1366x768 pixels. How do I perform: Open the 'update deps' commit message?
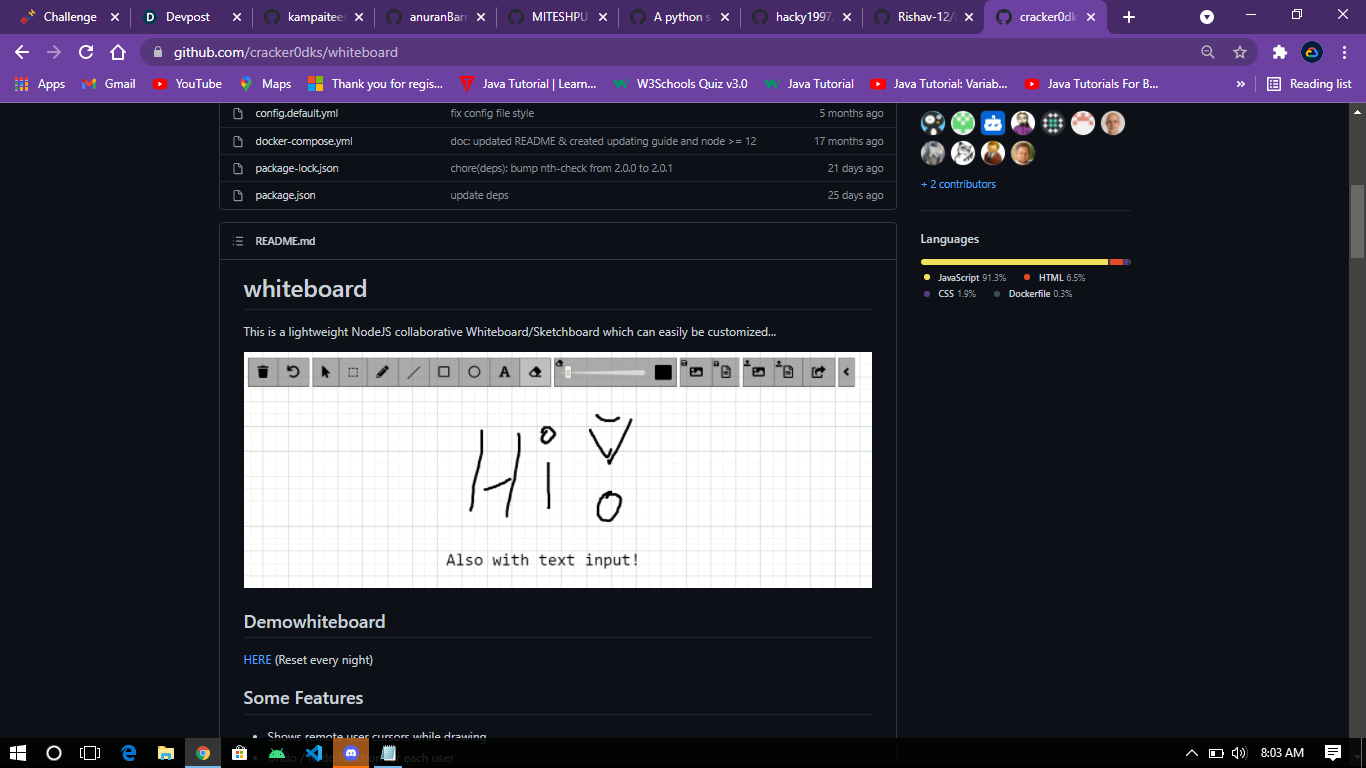pyautogui.click(x=479, y=195)
